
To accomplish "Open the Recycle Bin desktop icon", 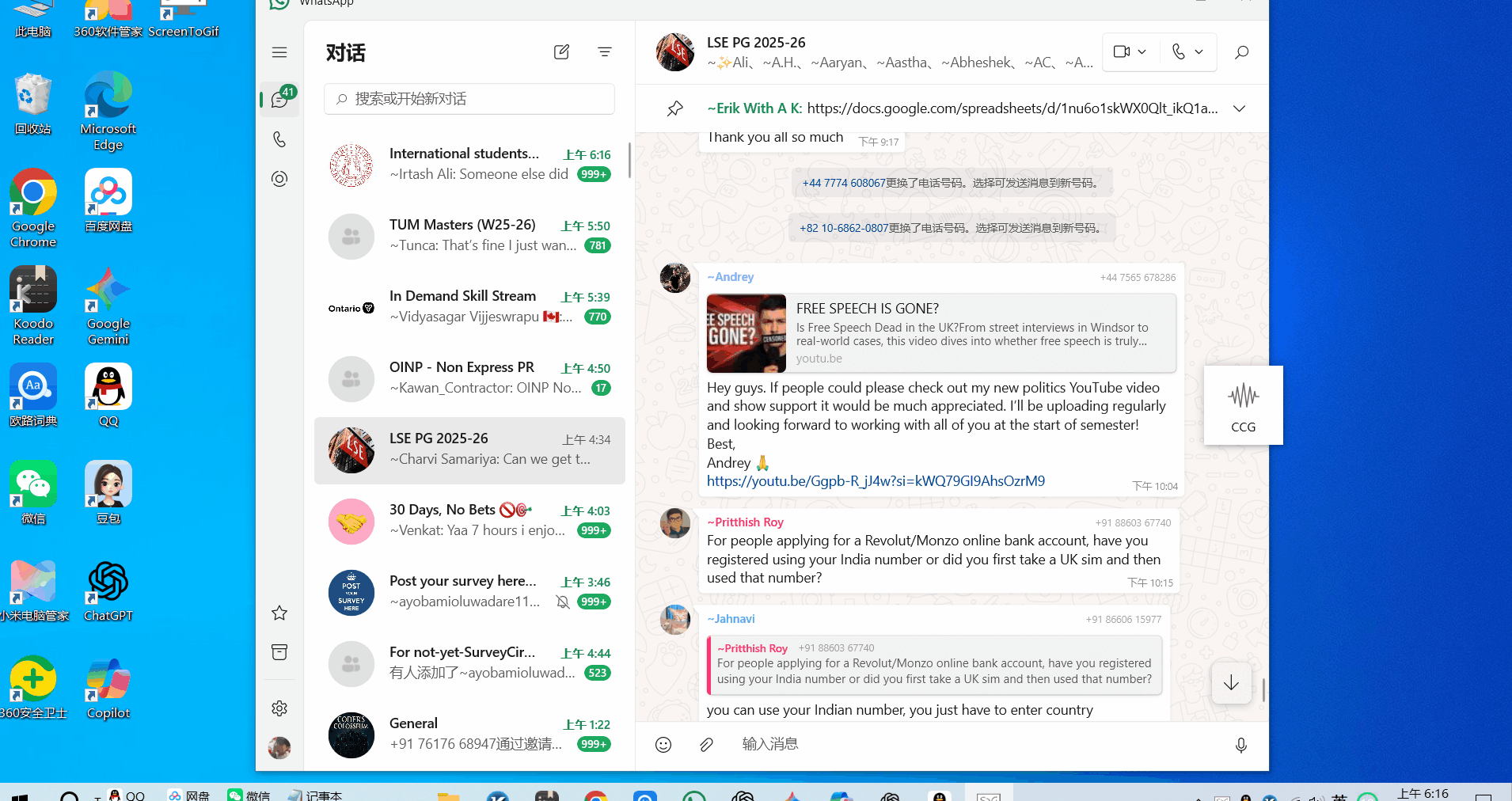I will [x=33, y=103].
